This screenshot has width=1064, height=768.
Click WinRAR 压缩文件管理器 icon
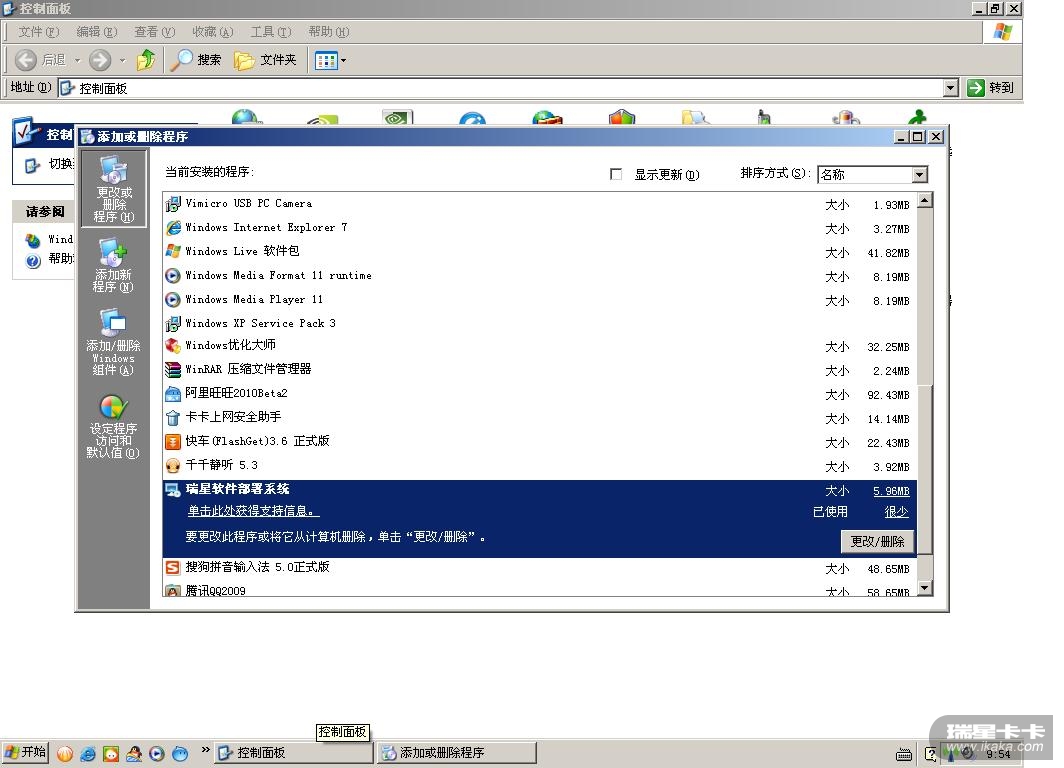(173, 369)
